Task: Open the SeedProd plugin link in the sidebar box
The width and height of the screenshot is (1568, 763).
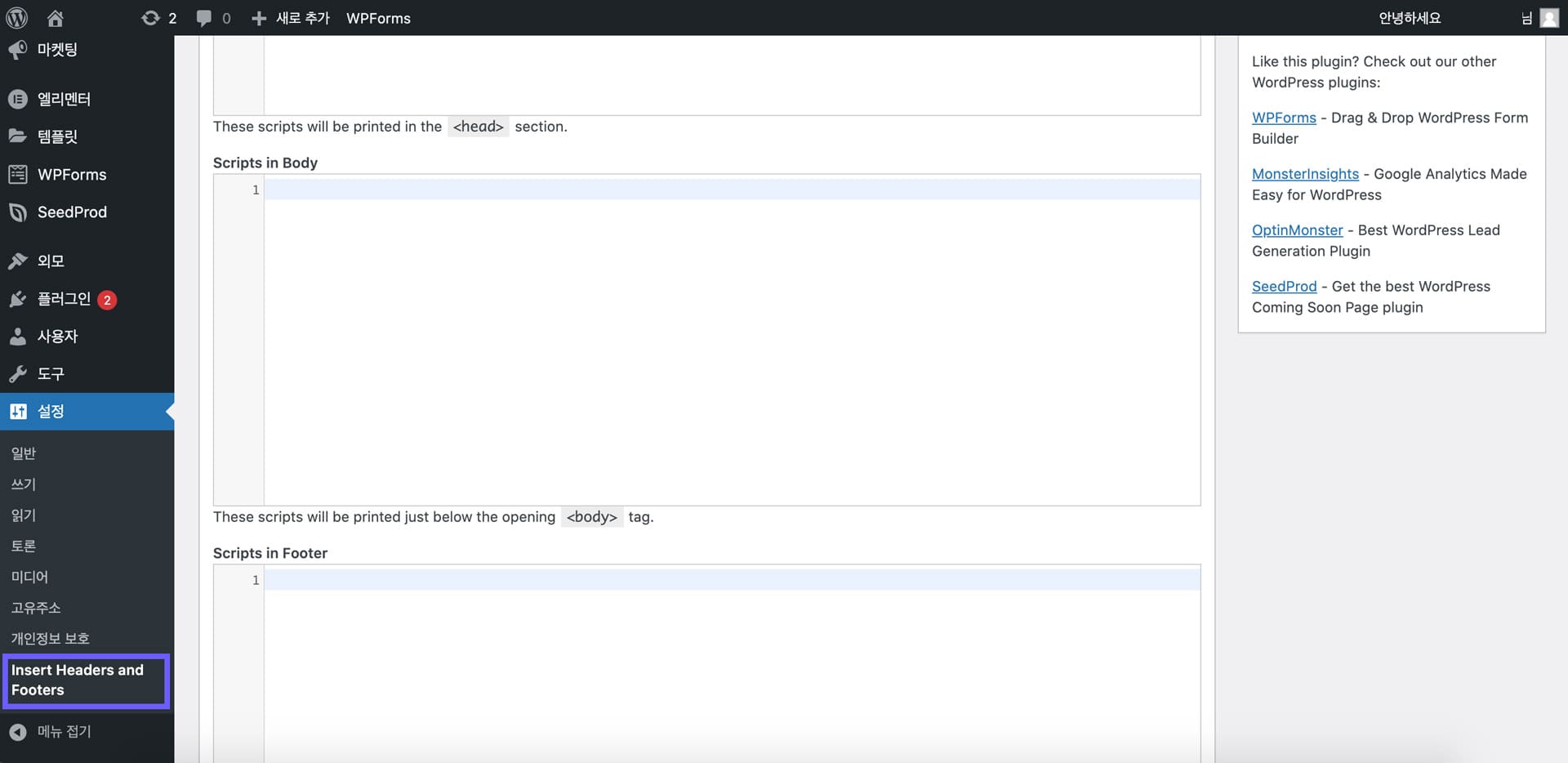Action: [x=1284, y=287]
